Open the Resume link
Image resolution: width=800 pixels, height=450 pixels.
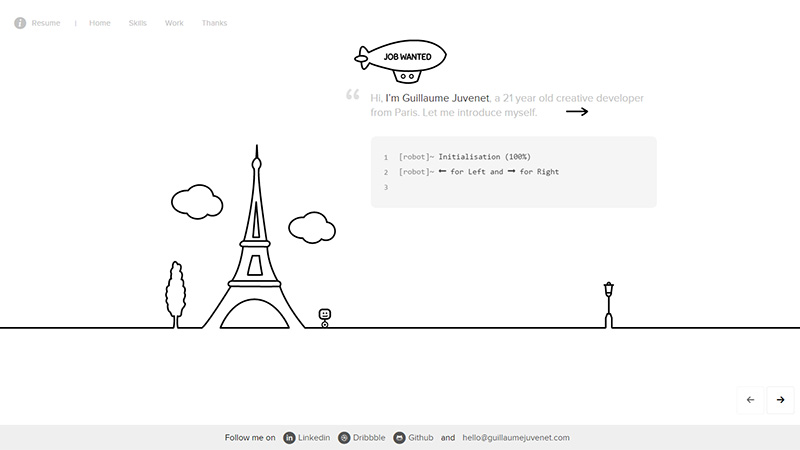tap(46, 23)
